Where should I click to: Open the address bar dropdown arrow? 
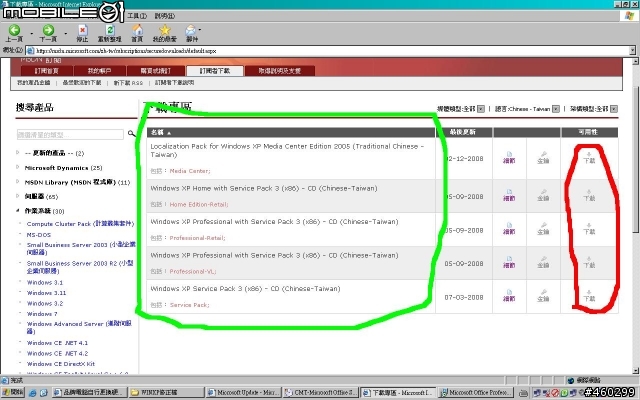coord(632,51)
